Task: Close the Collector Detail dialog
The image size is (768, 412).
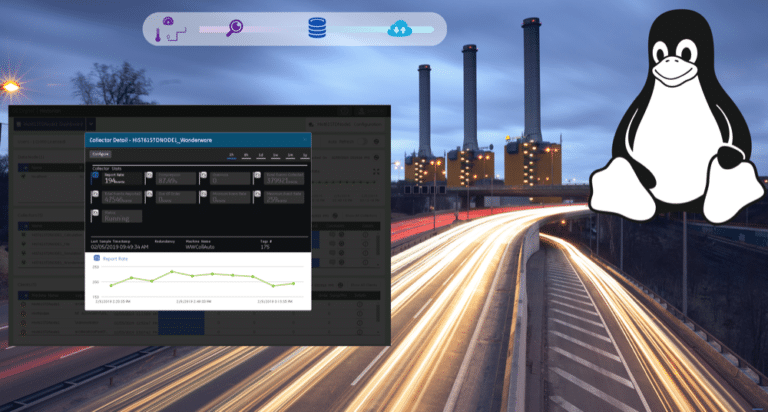Action: pyautogui.click(x=305, y=140)
